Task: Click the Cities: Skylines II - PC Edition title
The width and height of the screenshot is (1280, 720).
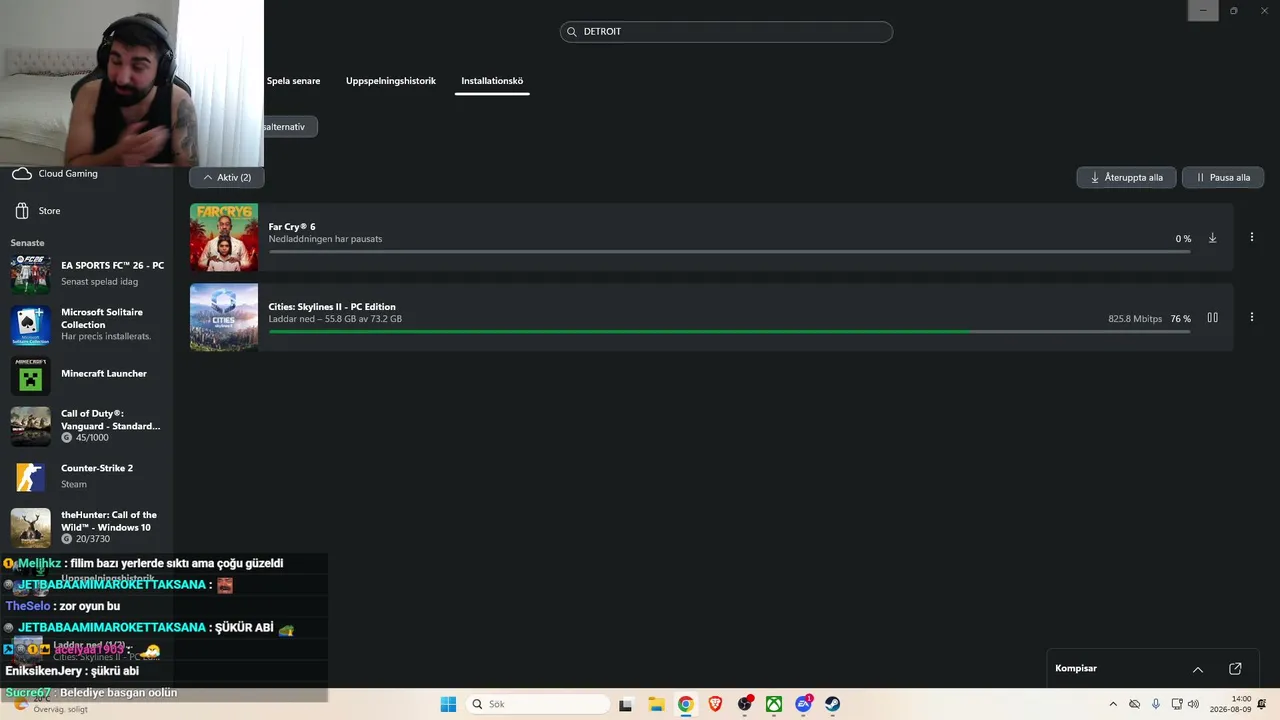Action: pos(332,307)
